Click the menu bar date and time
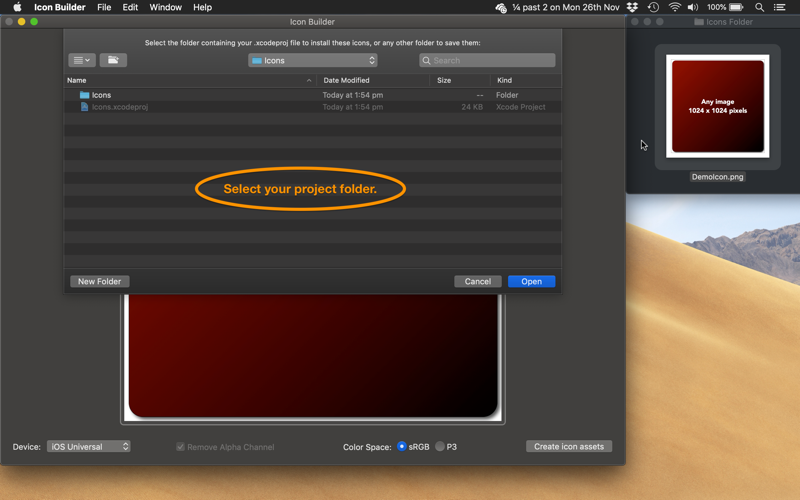Image resolution: width=800 pixels, height=500 pixels. tap(566, 7)
